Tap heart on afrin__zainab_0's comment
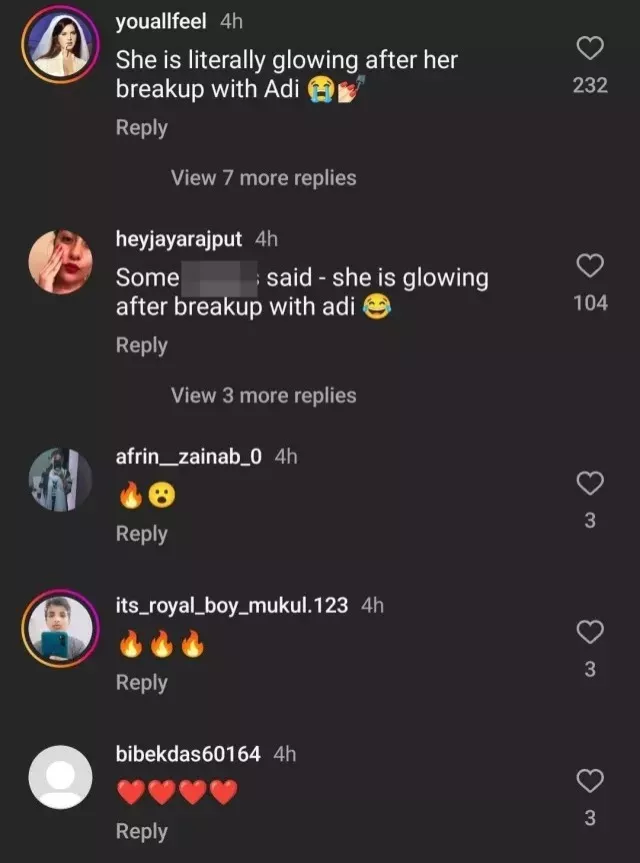Viewport: 640px width, 863px height. coord(590,483)
